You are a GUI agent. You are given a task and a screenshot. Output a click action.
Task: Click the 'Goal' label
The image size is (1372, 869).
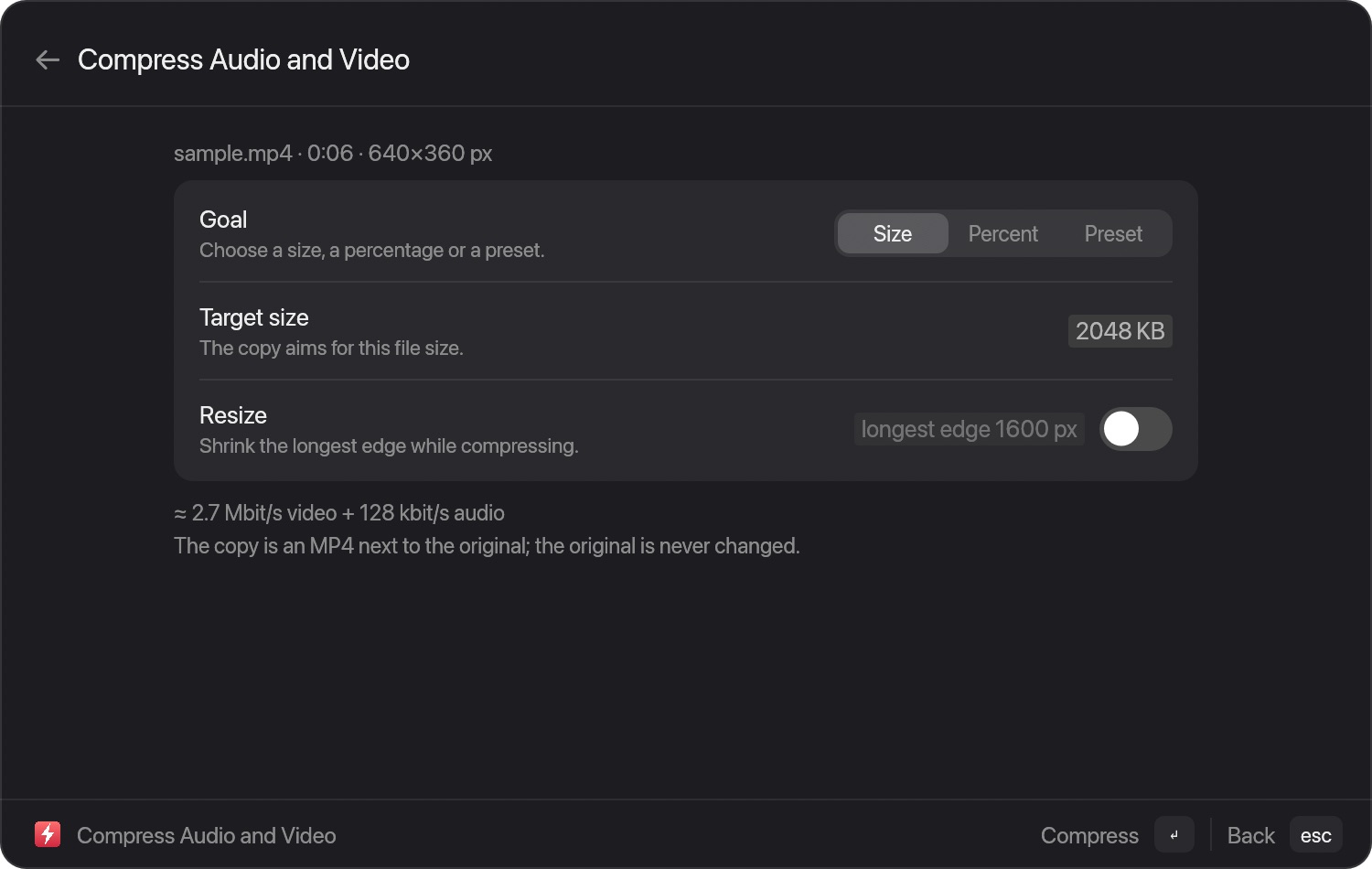point(223,220)
